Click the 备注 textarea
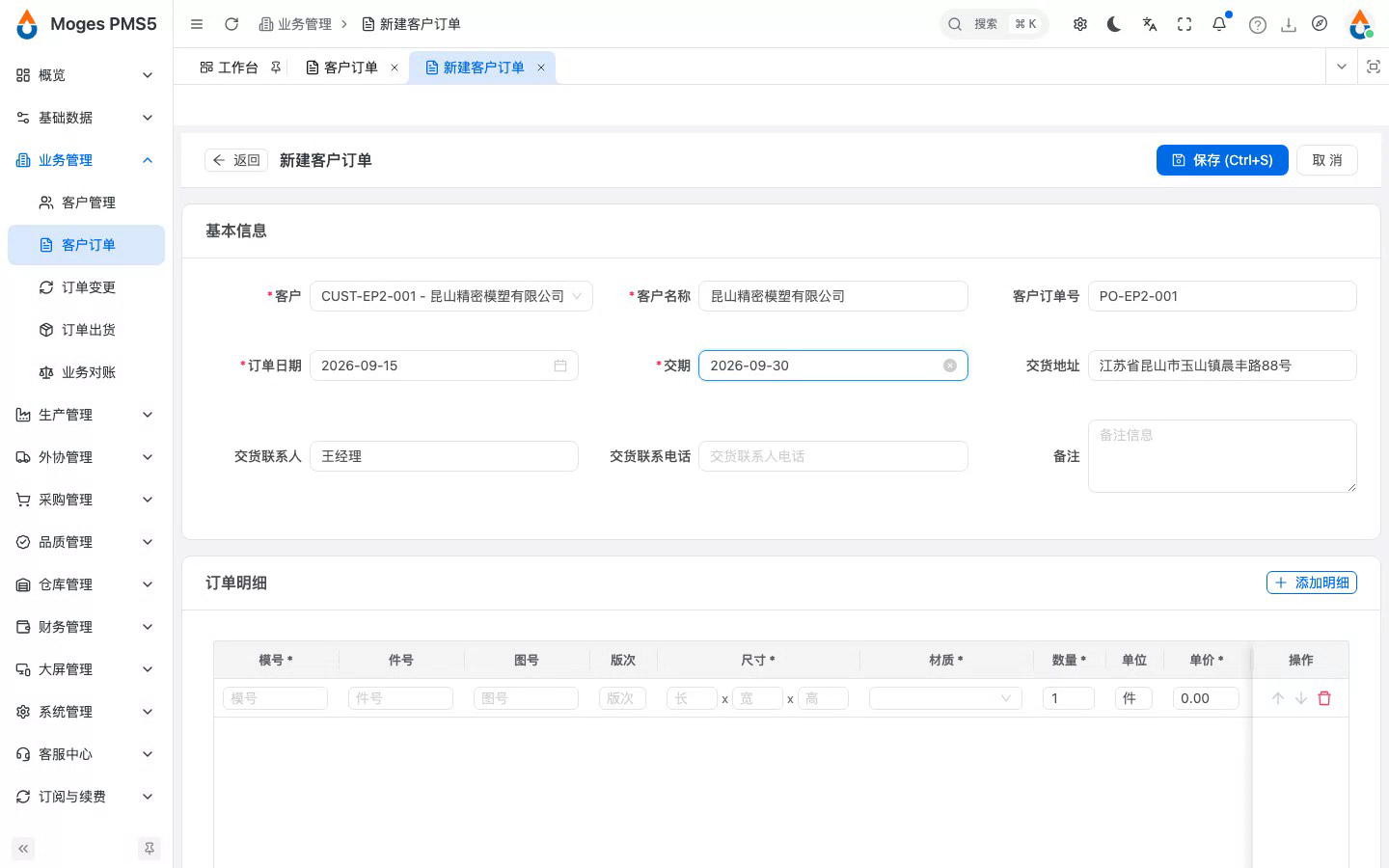Screen dimensions: 1389x868 point(1222,456)
